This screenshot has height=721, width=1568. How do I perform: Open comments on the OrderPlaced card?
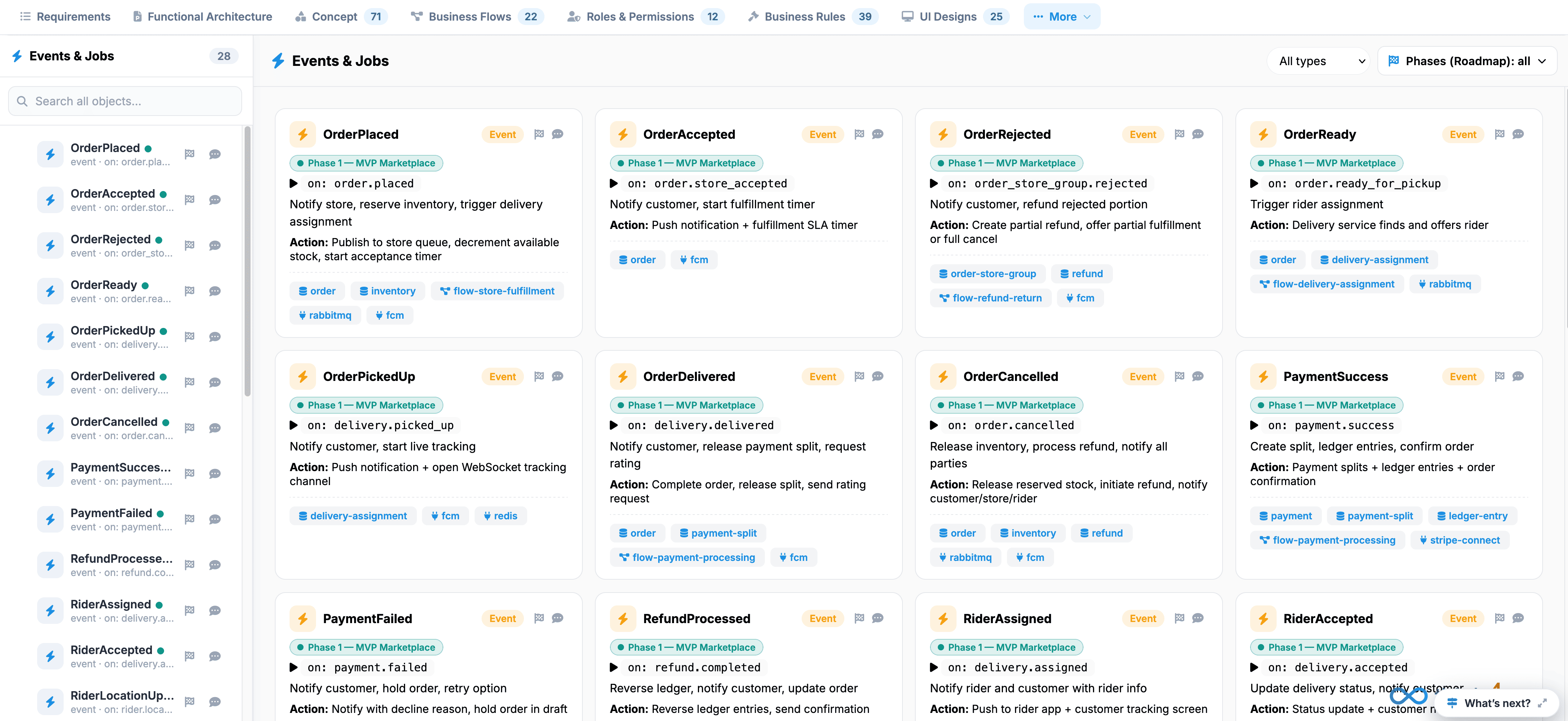pos(558,134)
